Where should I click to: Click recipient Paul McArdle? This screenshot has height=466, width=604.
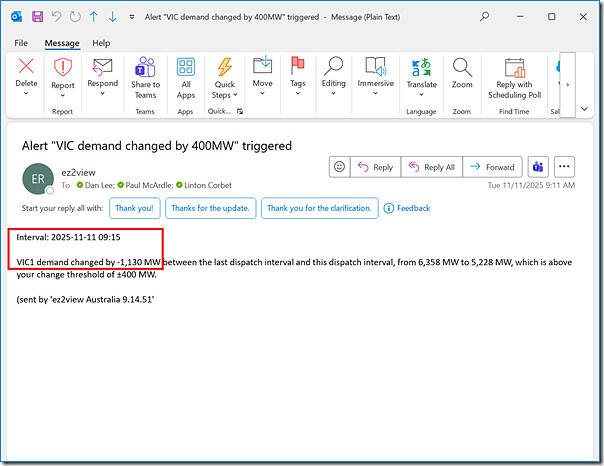[x=146, y=185]
